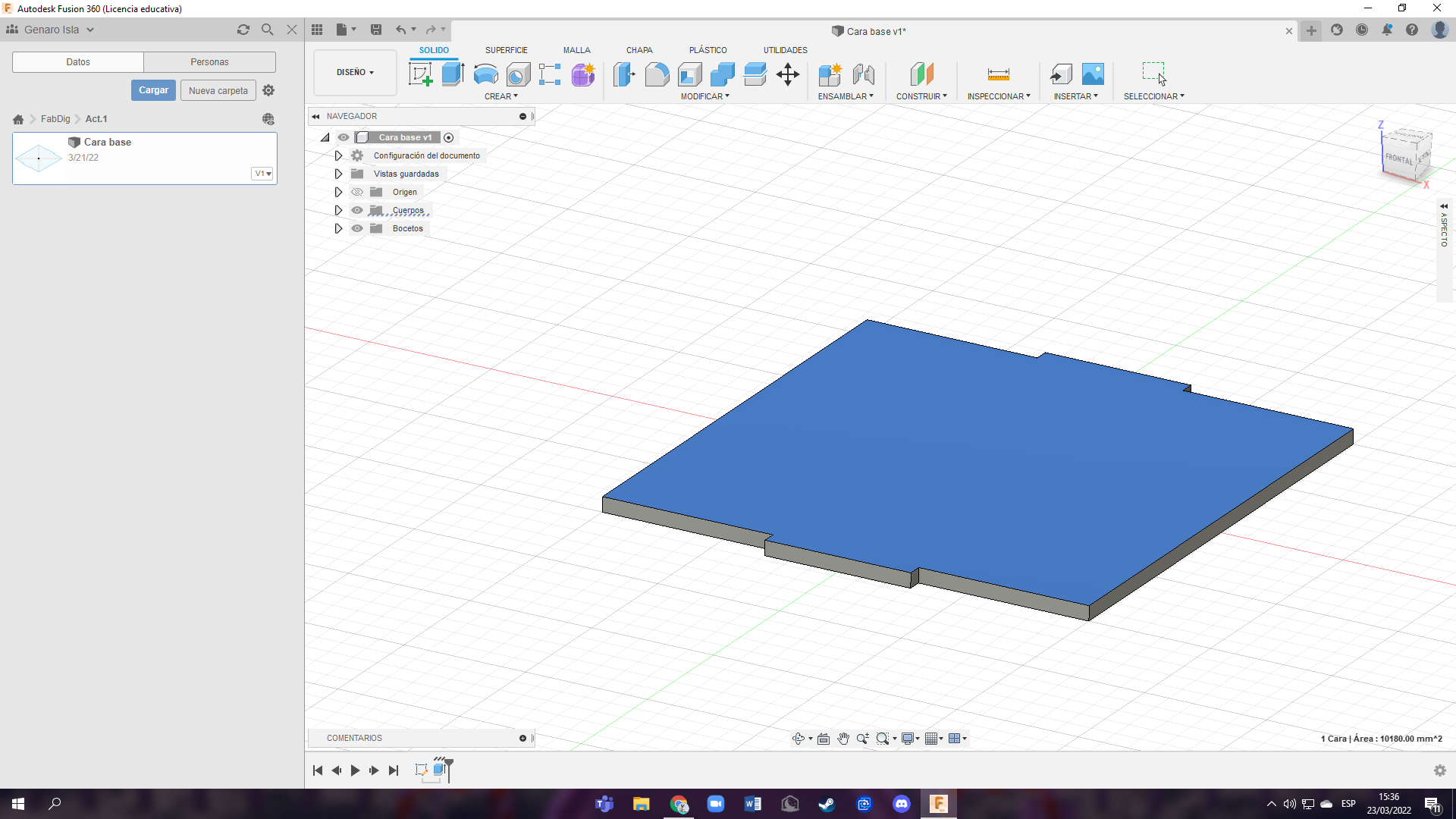1456x819 pixels.
Task: Click the Joint tool icon
Action: tap(863, 74)
